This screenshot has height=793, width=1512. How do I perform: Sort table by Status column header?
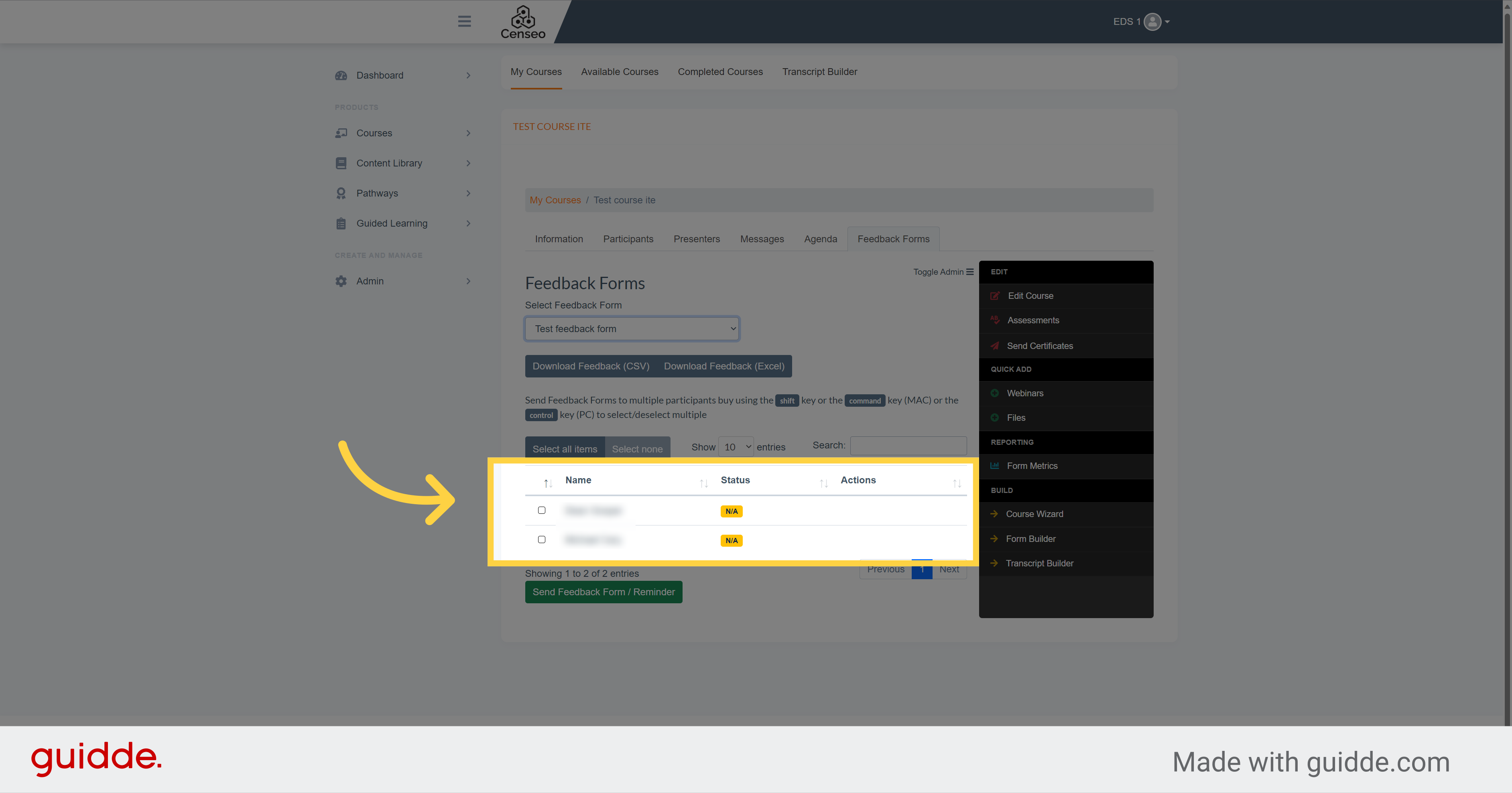[x=735, y=480]
